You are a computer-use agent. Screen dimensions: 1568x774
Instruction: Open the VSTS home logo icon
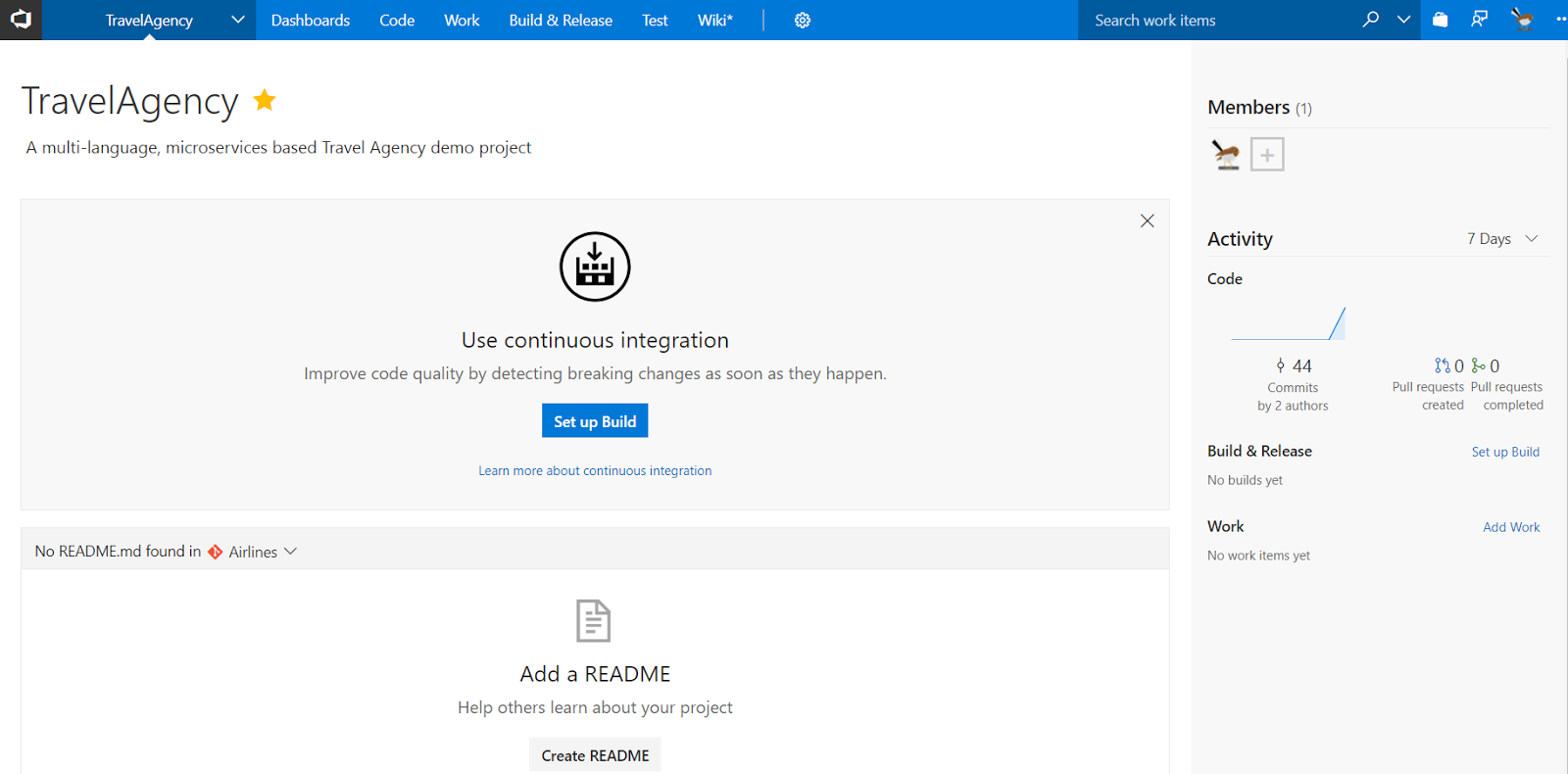point(21,20)
